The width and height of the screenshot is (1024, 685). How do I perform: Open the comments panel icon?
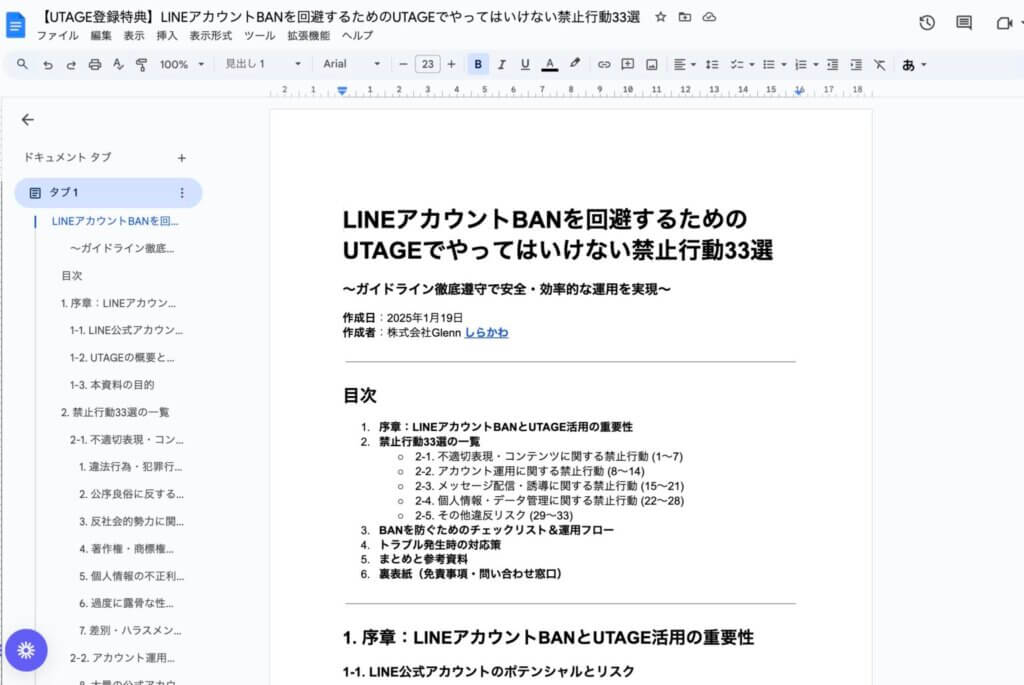[x=964, y=23]
